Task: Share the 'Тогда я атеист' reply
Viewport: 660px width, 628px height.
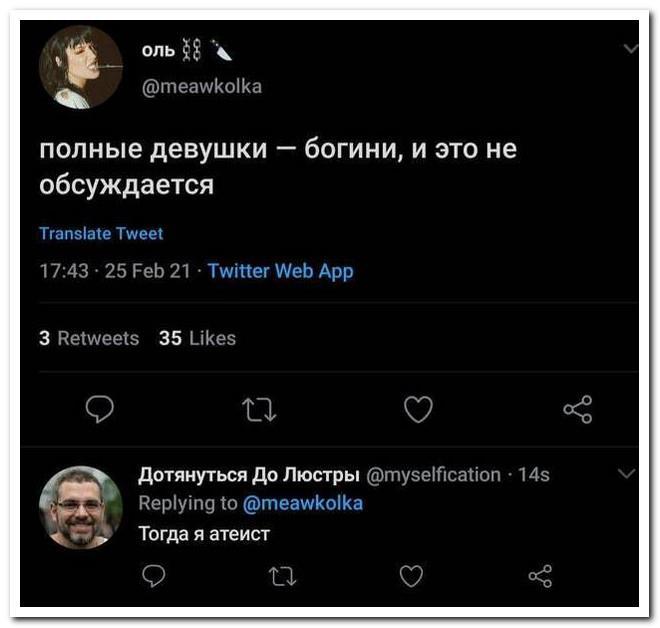Action: tap(539, 575)
